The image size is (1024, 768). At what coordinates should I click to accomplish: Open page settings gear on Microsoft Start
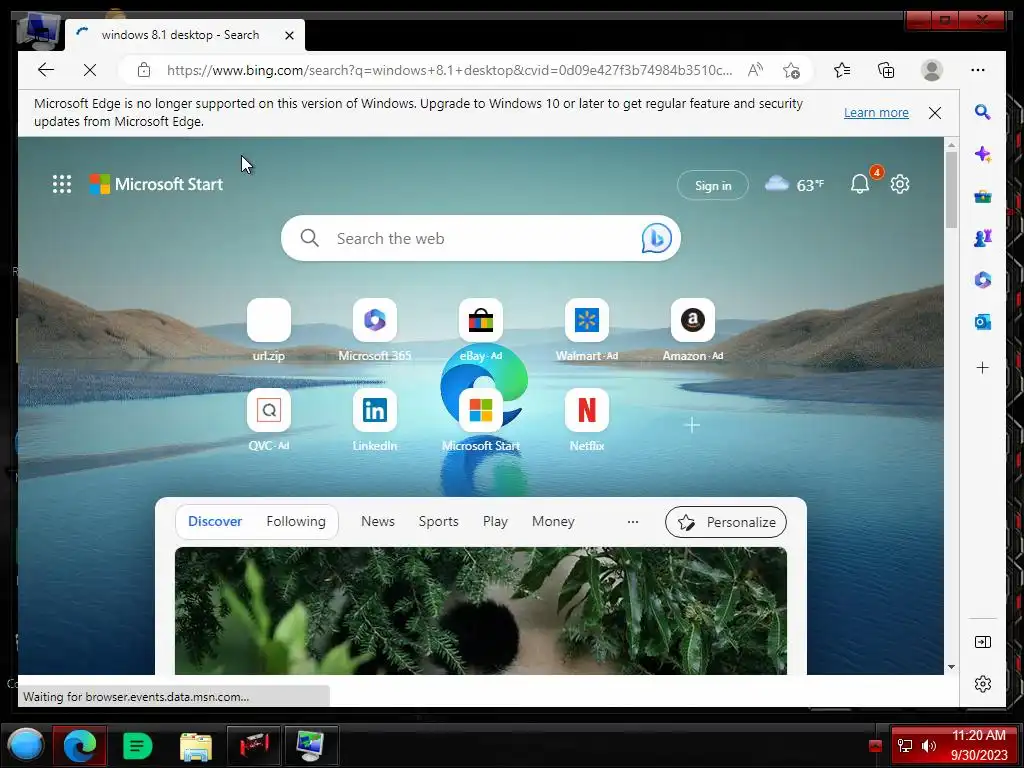[900, 184]
